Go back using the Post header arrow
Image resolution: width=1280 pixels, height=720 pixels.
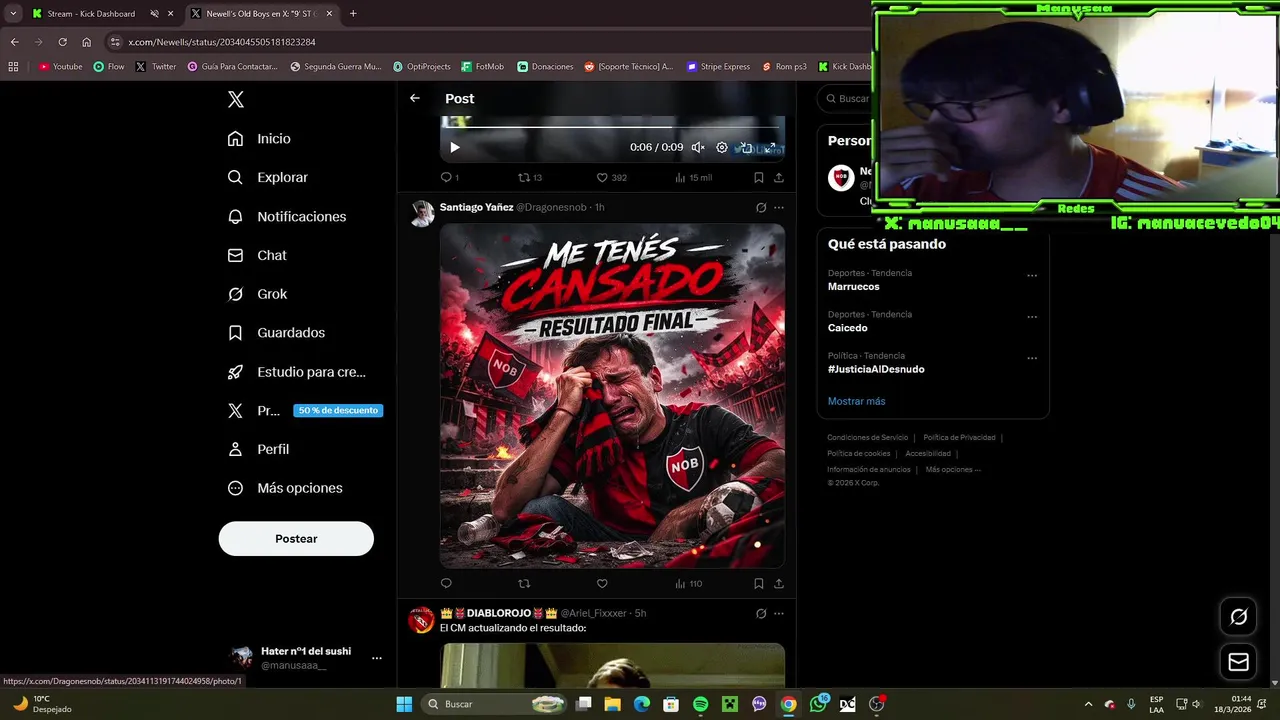click(x=415, y=98)
